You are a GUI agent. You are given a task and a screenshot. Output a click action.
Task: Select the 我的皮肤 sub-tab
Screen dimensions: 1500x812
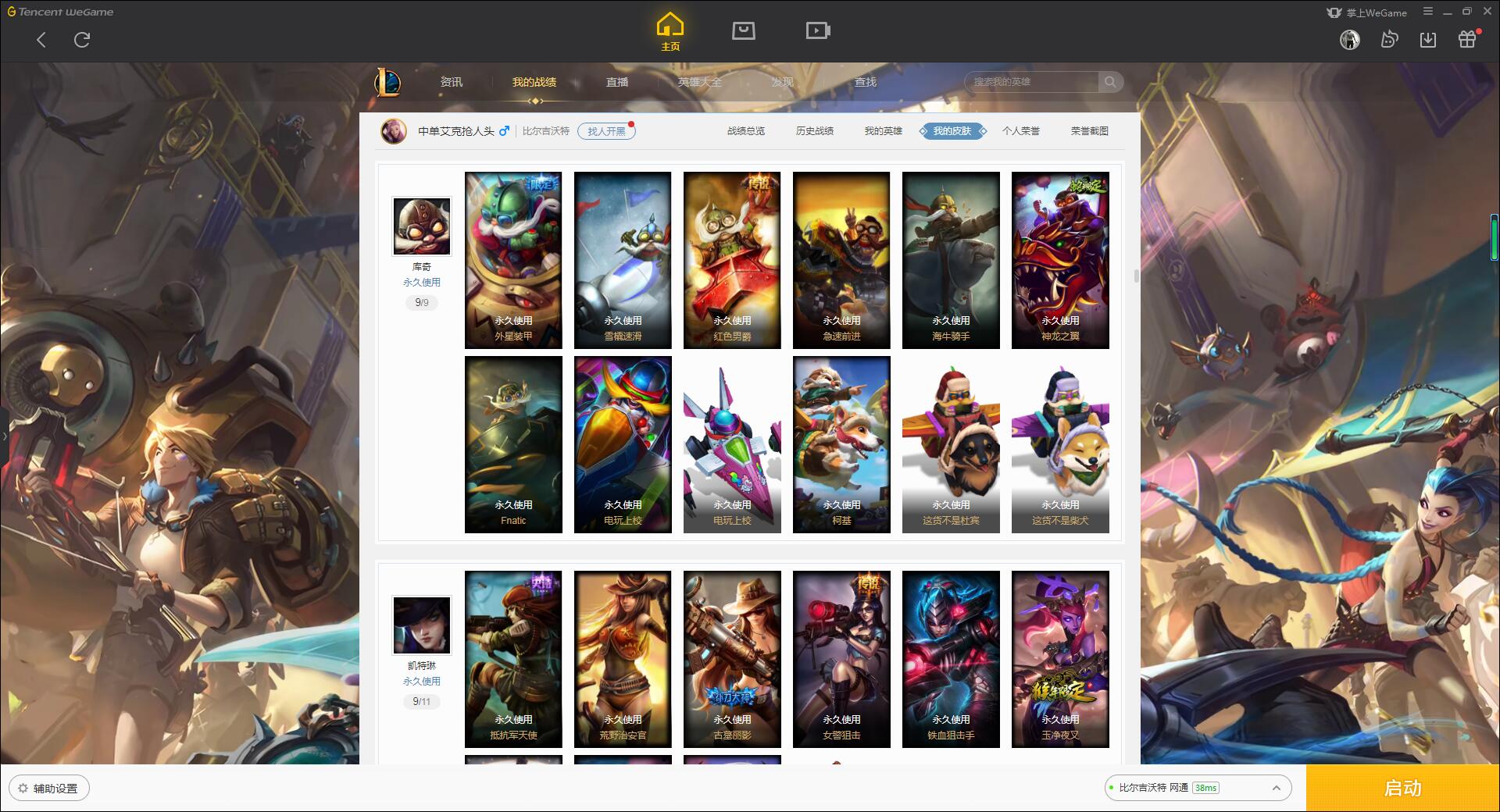point(952,131)
